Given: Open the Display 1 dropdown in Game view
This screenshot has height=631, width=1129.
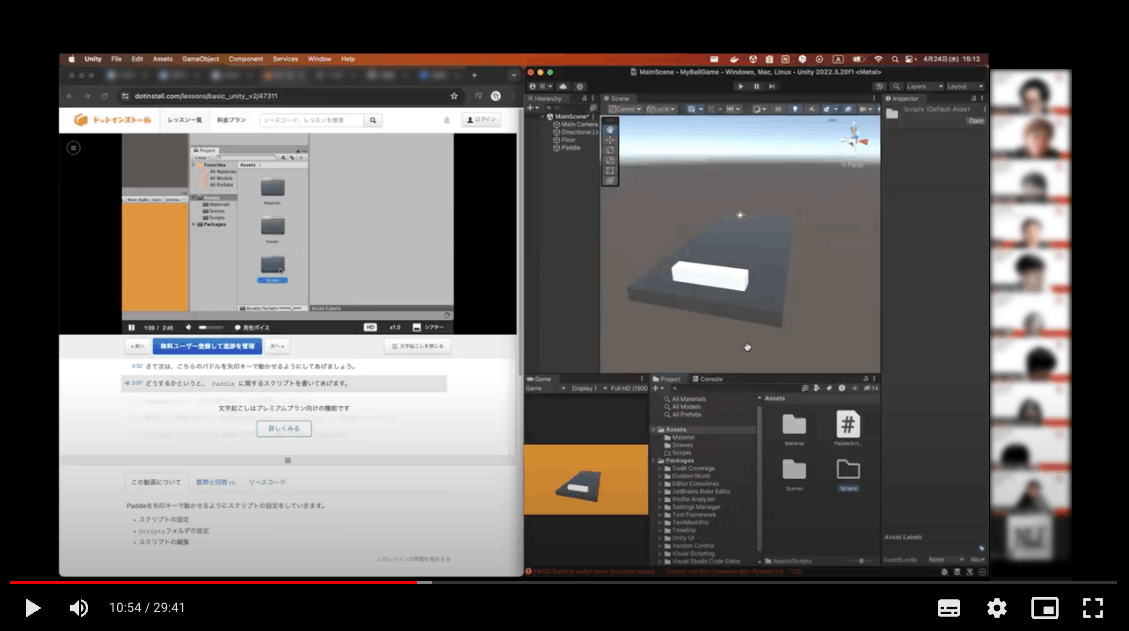Looking at the screenshot, I should [x=589, y=388].
